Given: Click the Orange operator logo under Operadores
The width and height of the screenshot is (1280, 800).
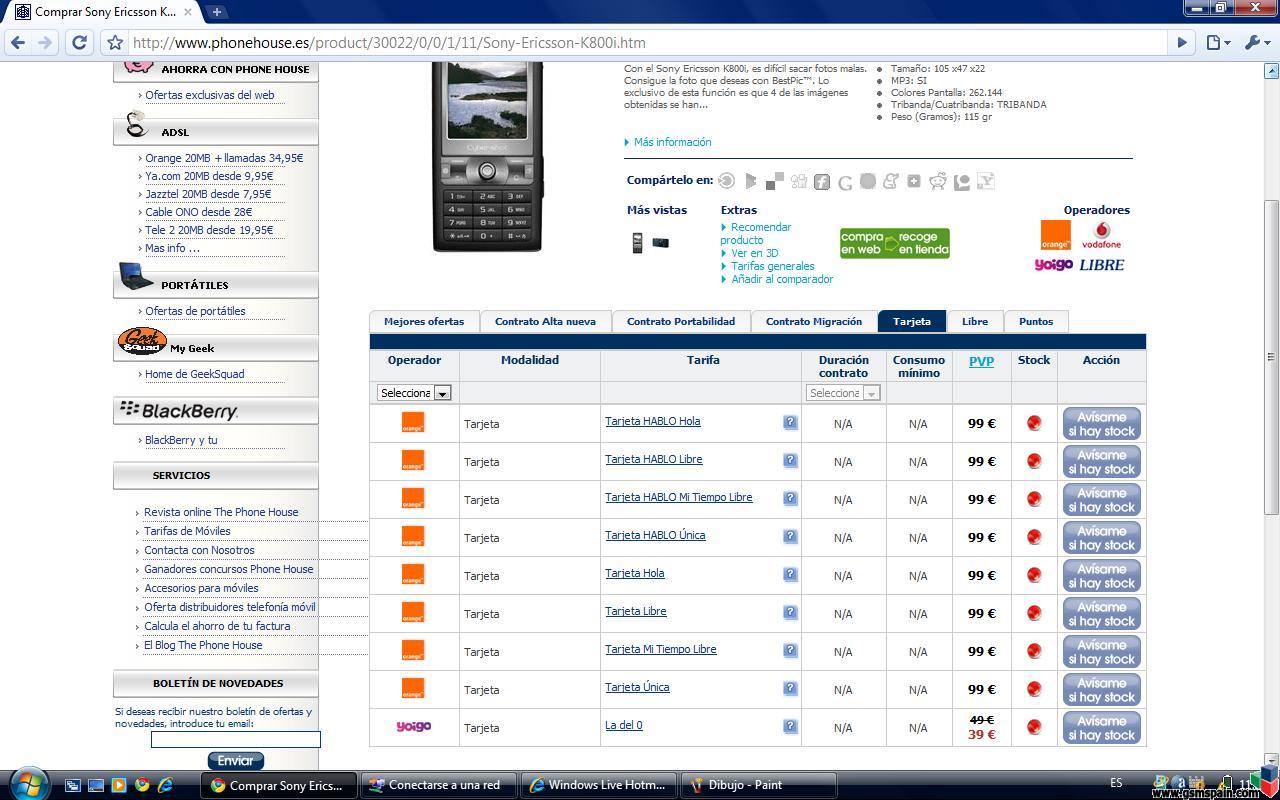Looking at the screenshot, I should click(x=1055, y=235).
